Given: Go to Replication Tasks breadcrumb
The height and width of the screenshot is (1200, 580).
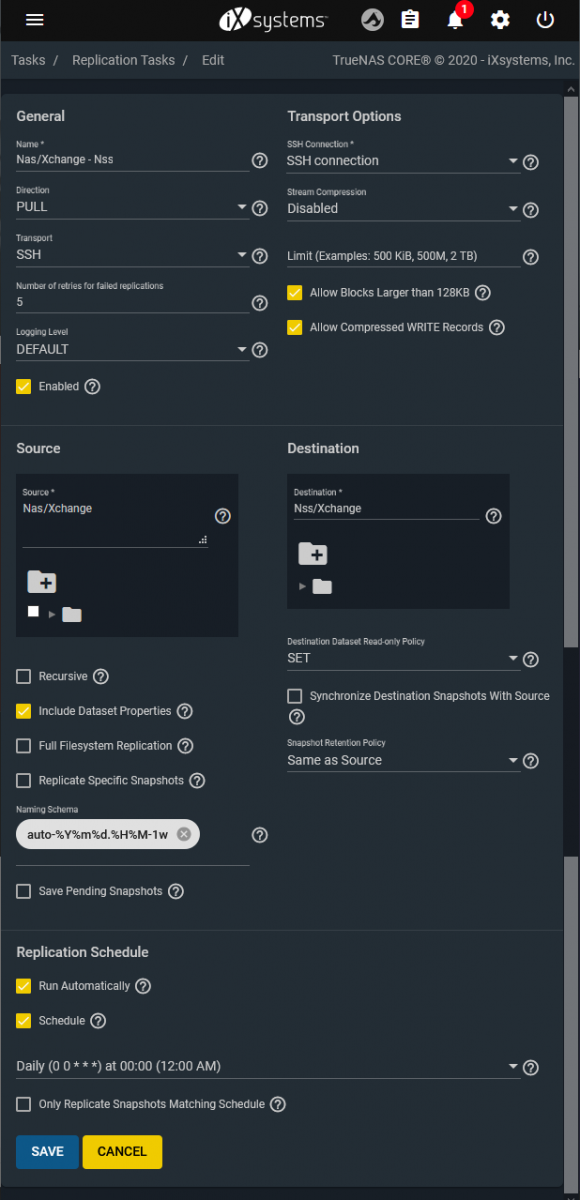Looking at the screenshot, I should pos(124,60).
